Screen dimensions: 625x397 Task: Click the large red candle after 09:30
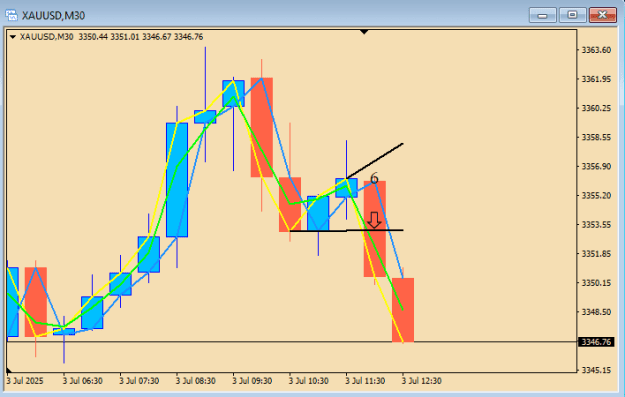coord(261,127)
